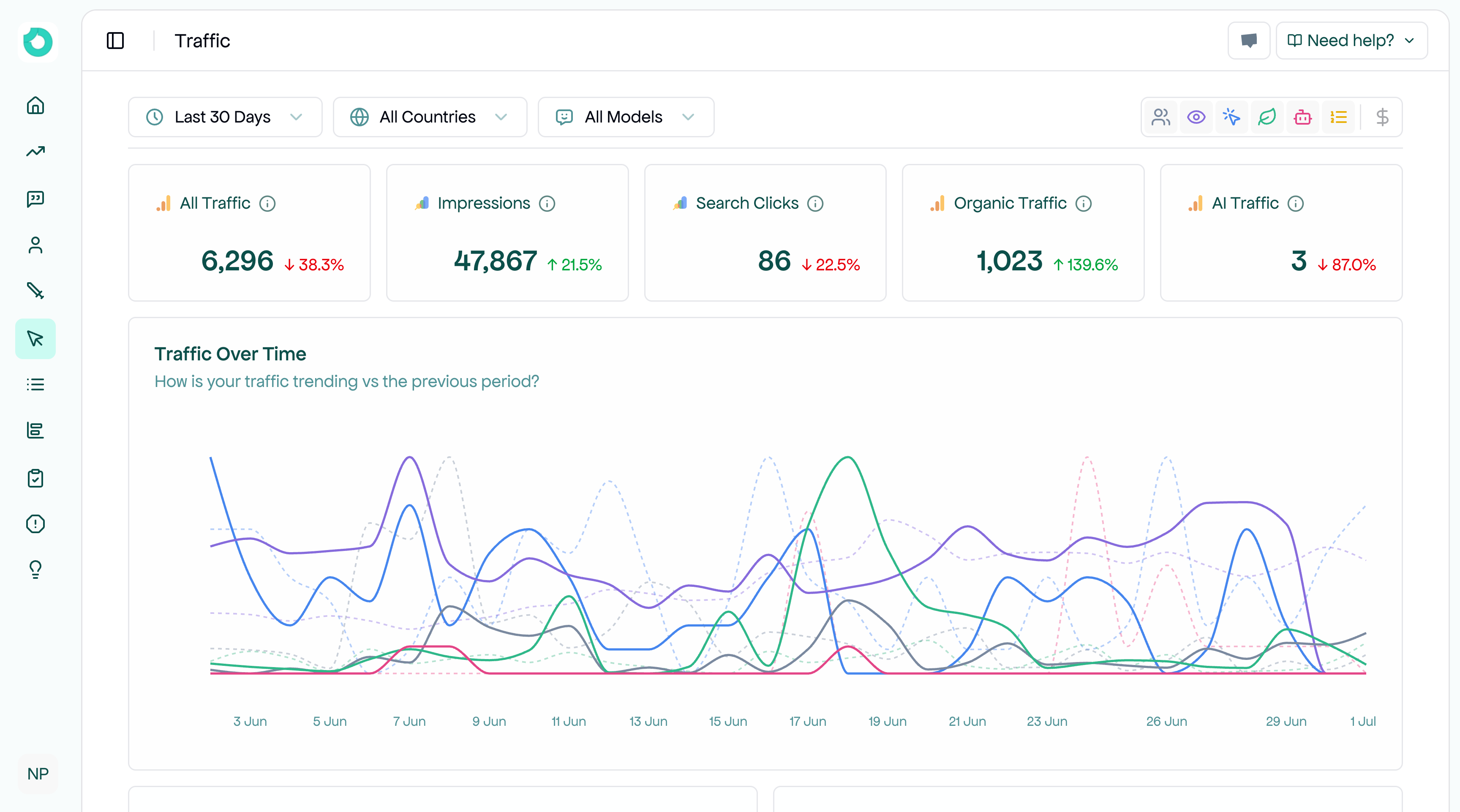Click the AI Traffic value 3
1460x812 pixels.
point(1299,261)
